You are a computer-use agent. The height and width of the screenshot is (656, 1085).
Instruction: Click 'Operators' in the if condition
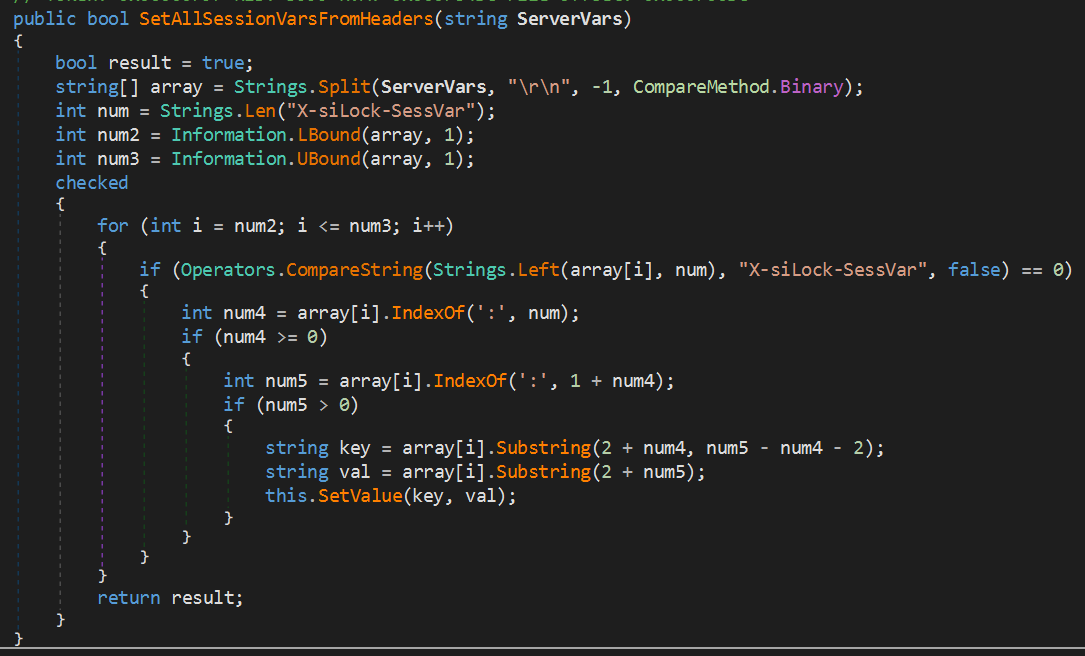(228, 270)
